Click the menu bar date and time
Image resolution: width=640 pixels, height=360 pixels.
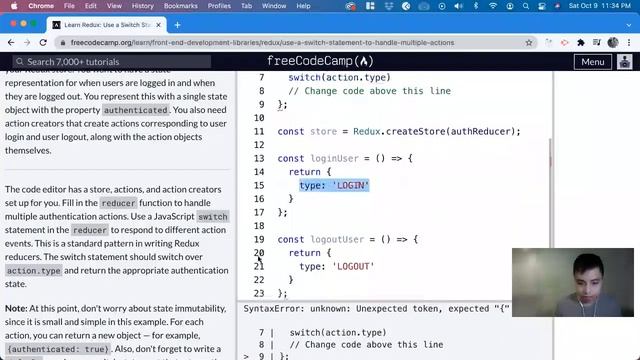(600, 6)
